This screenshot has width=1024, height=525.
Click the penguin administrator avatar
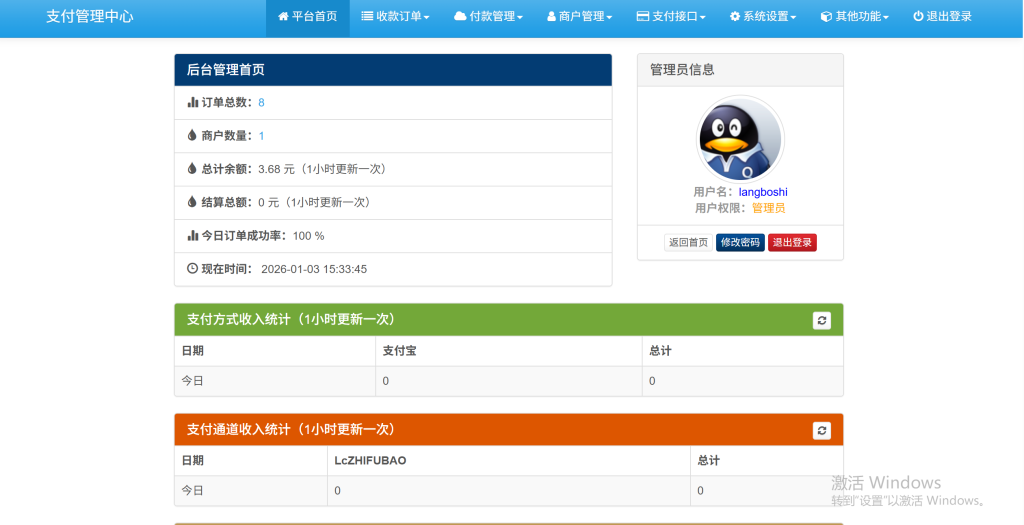click(740, 140)
